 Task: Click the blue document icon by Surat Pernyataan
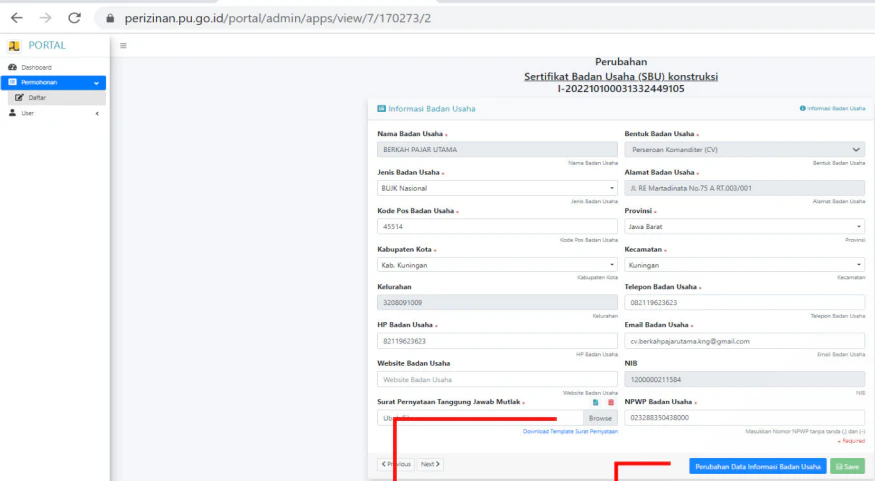pyautogui.click(x=595, y=402)
